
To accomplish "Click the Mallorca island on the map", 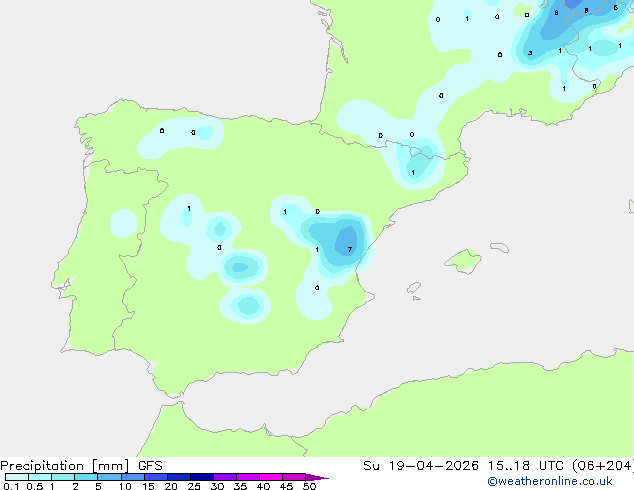I will (463, 261).
